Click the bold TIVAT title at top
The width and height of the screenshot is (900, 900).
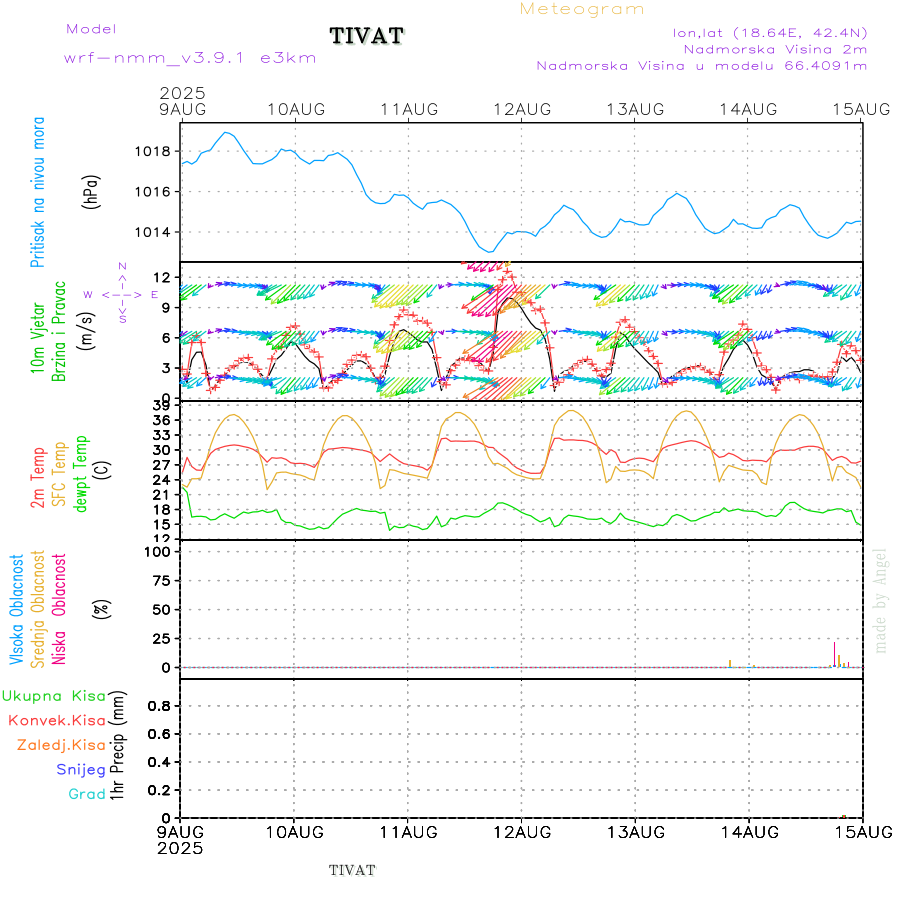point(367,36)
